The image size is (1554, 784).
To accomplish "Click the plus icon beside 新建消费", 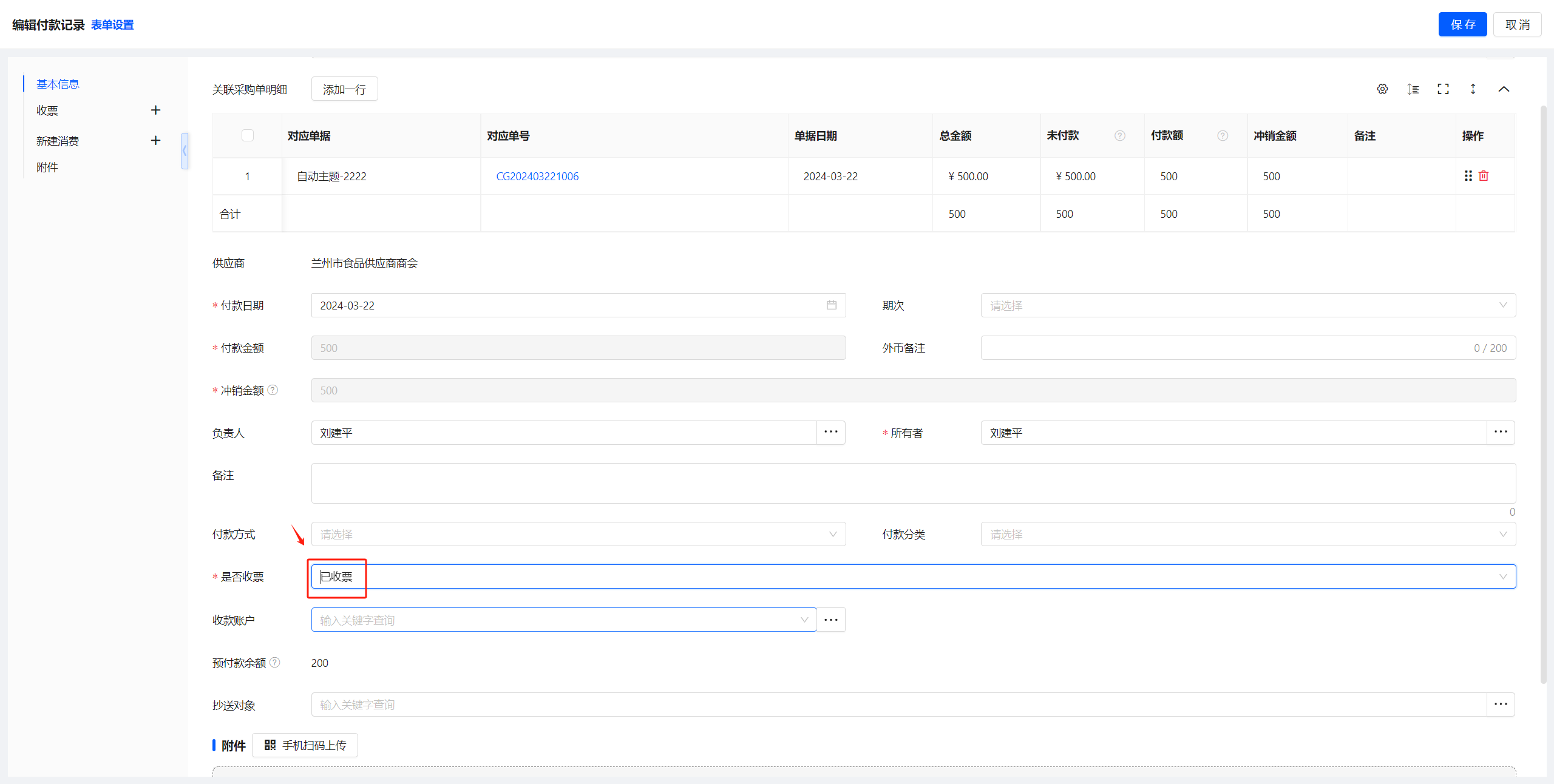I will pos(155,140).
